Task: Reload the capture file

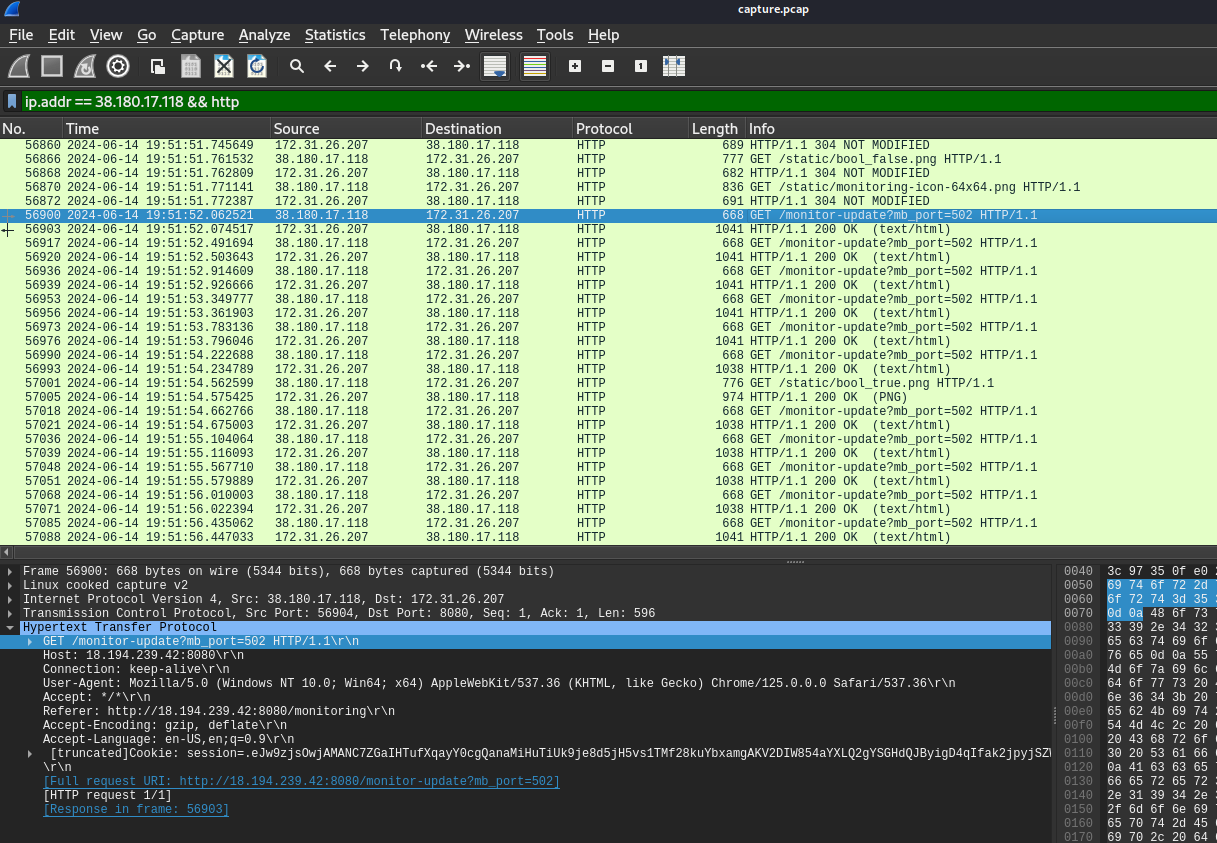Action: [x=258, y=66]
